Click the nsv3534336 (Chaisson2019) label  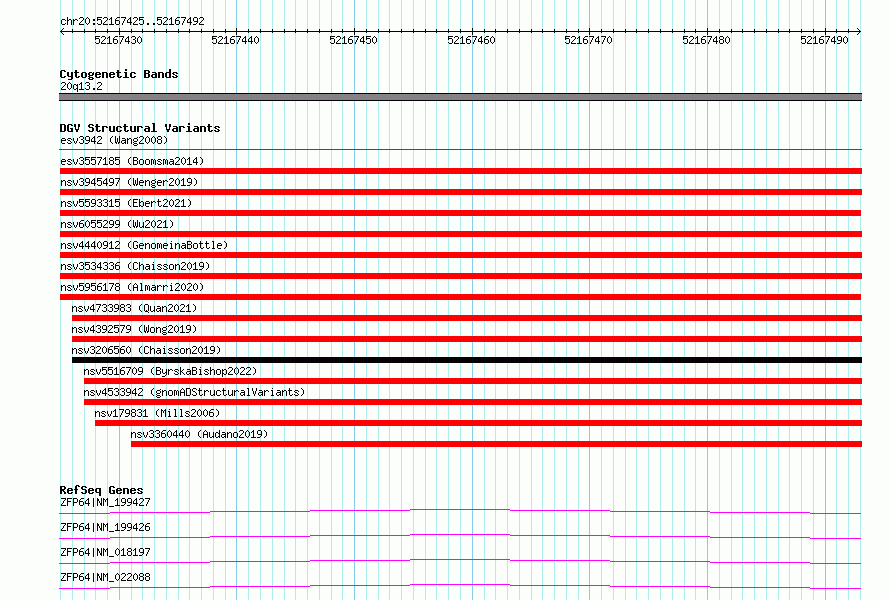135,266
